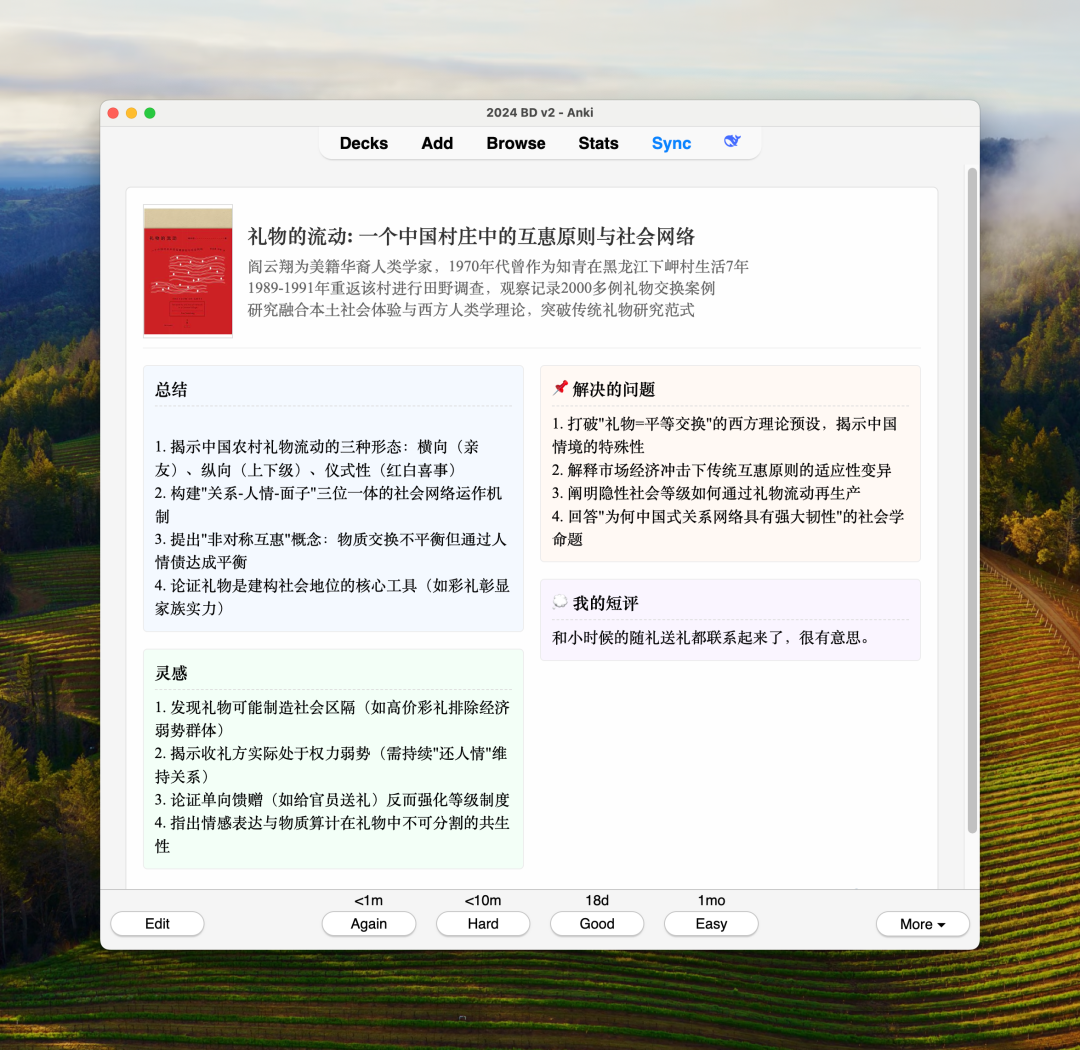This screenshot has height=1050, width=1080.
Task: Click inspiration point 1 about 礼物可能制造社会区隔
Action: point(332,719)
